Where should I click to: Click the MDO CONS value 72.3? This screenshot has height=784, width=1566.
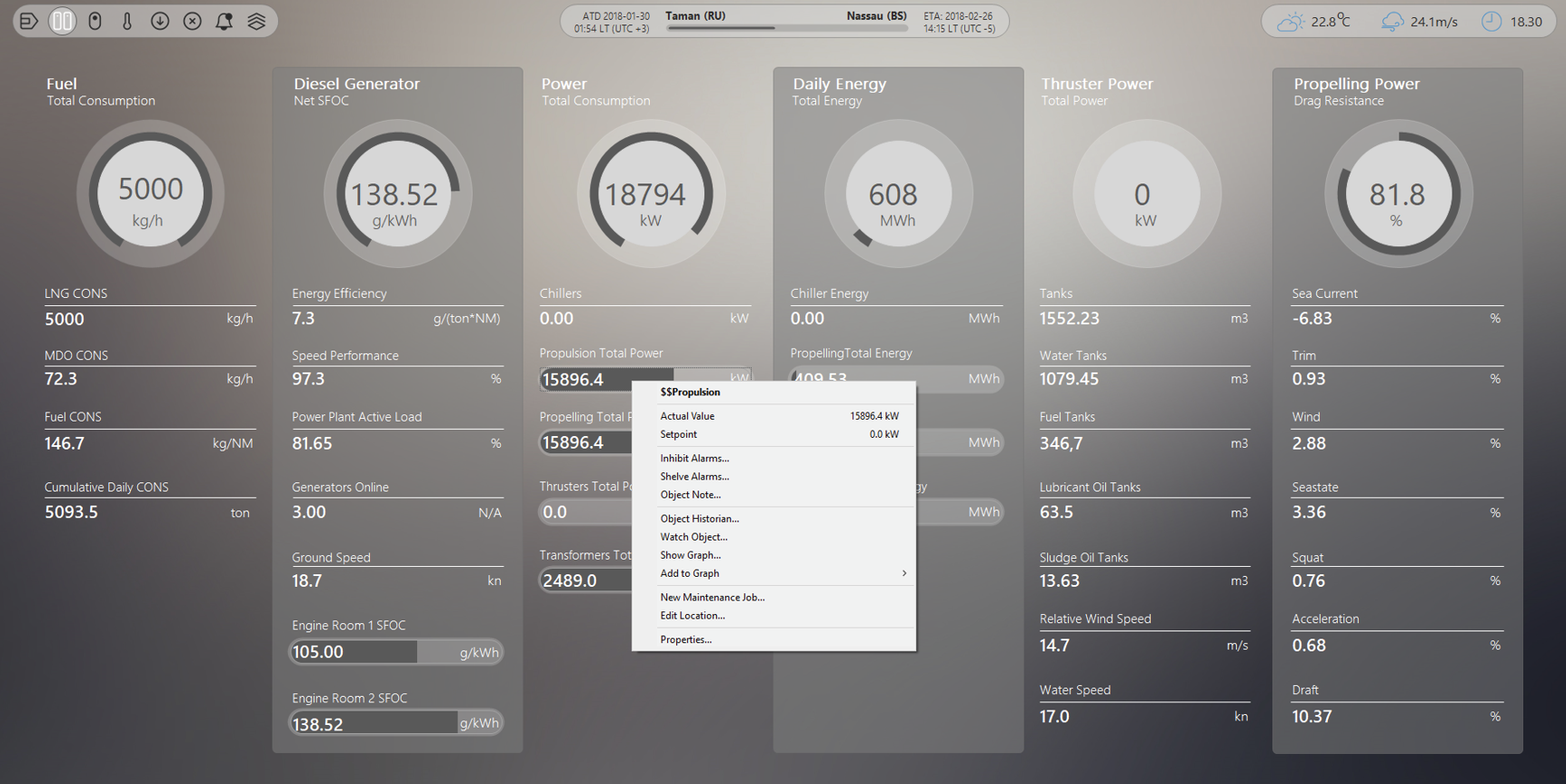pos(61,379)
